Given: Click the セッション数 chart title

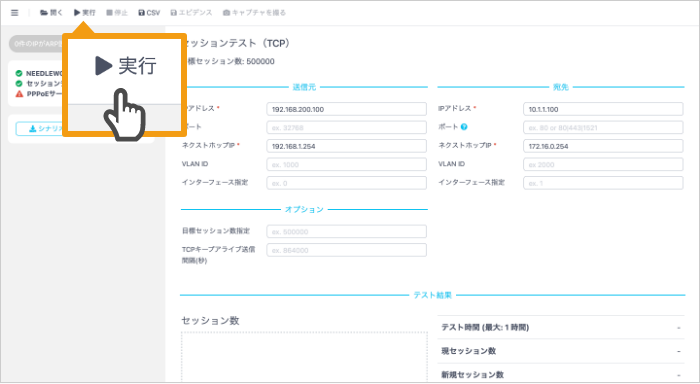Looking at the screenshot, I should [x=210, y=321].
